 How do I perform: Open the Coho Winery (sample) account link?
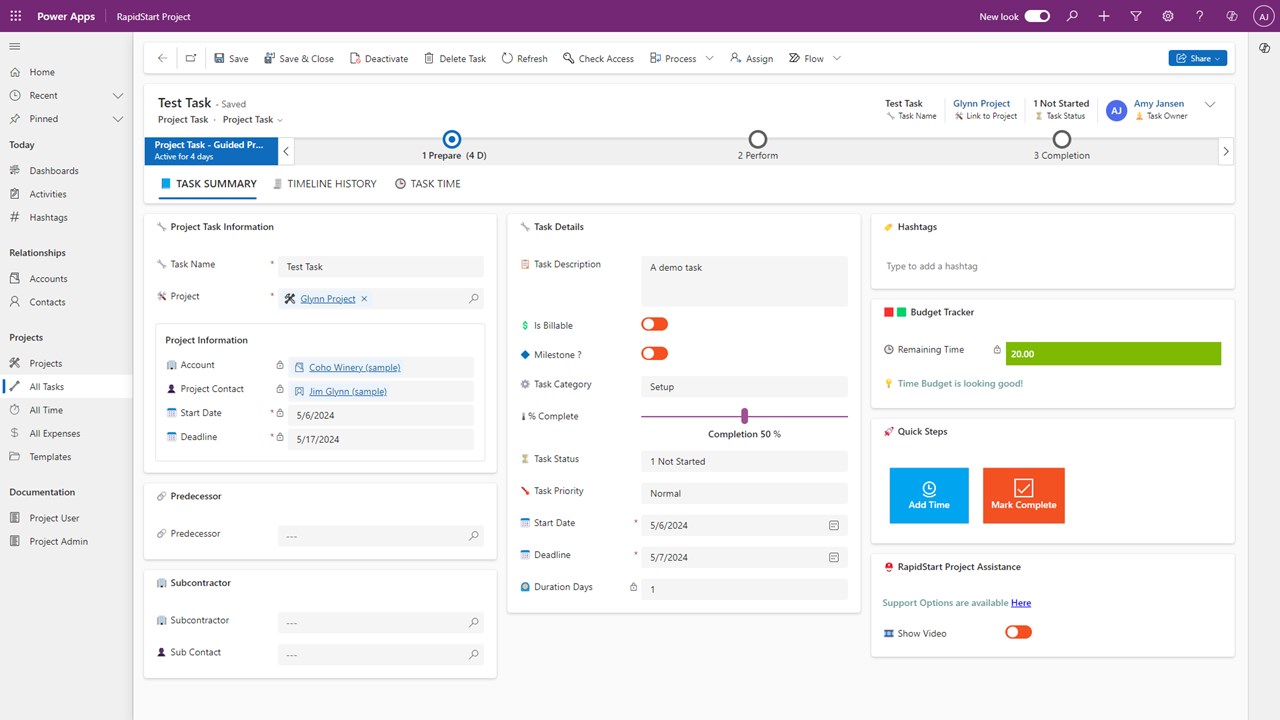click(354, 367)
